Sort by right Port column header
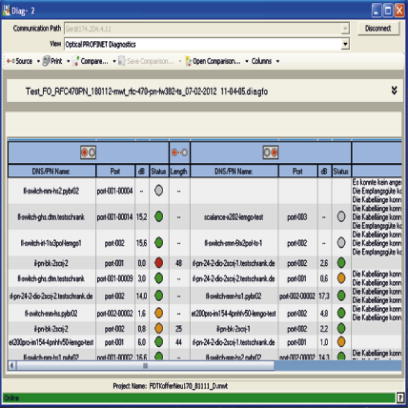The height and width of the screenshot is (408, 408). [297, 171]
